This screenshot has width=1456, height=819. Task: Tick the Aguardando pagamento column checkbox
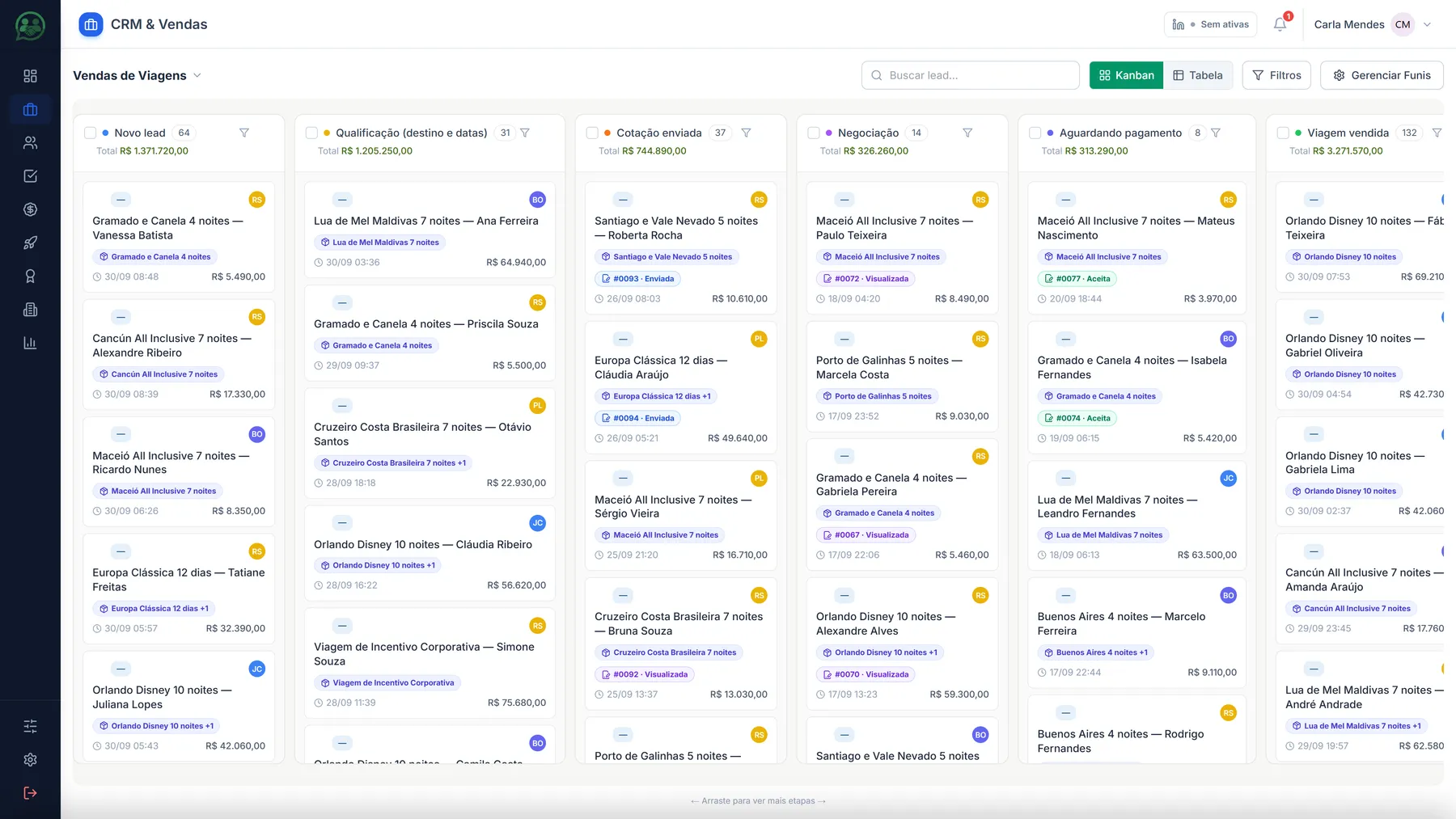(1035, 133)
